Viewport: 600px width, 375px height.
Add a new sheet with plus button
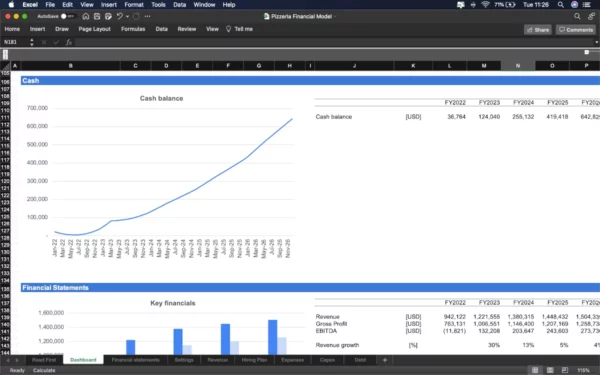point(385,360)
